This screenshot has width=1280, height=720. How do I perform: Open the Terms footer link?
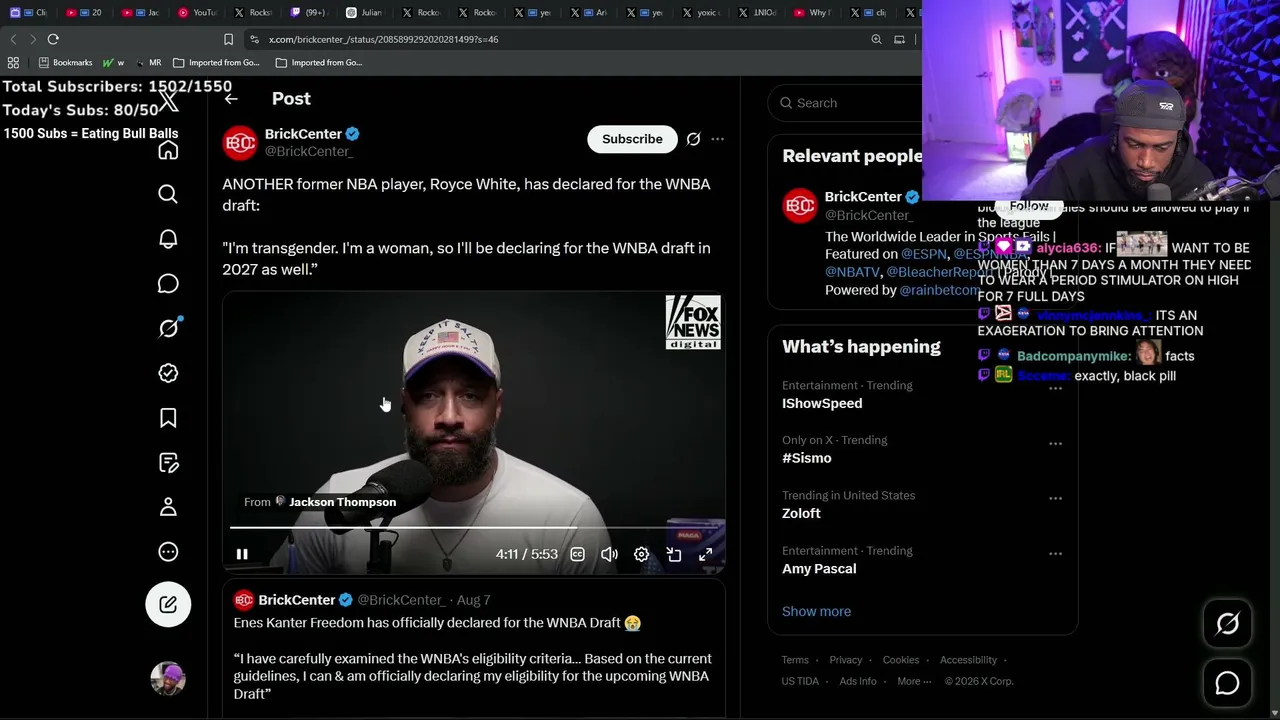pos(795,660)
